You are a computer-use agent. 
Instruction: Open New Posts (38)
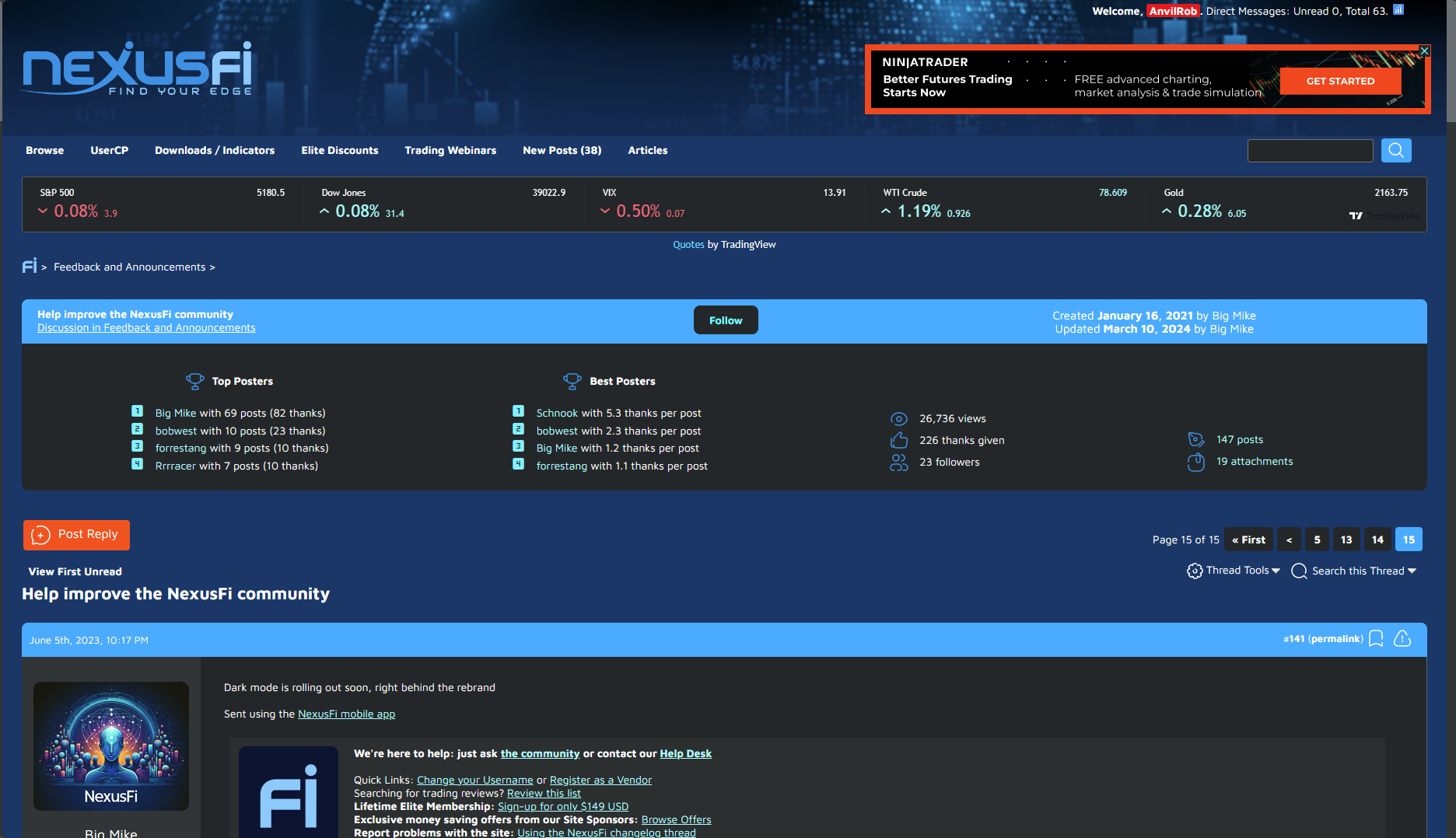(562, 151)
